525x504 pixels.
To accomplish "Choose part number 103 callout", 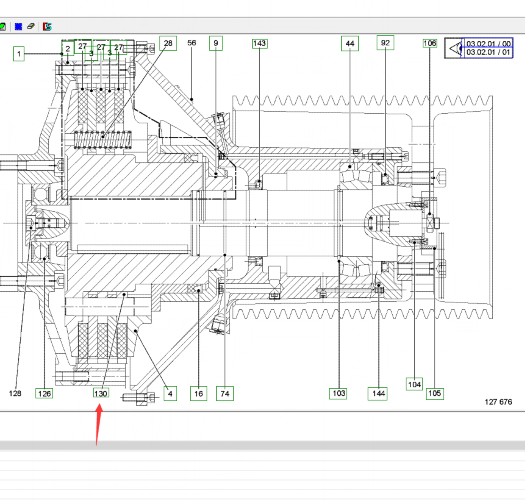I will click(x=338, y=393).
